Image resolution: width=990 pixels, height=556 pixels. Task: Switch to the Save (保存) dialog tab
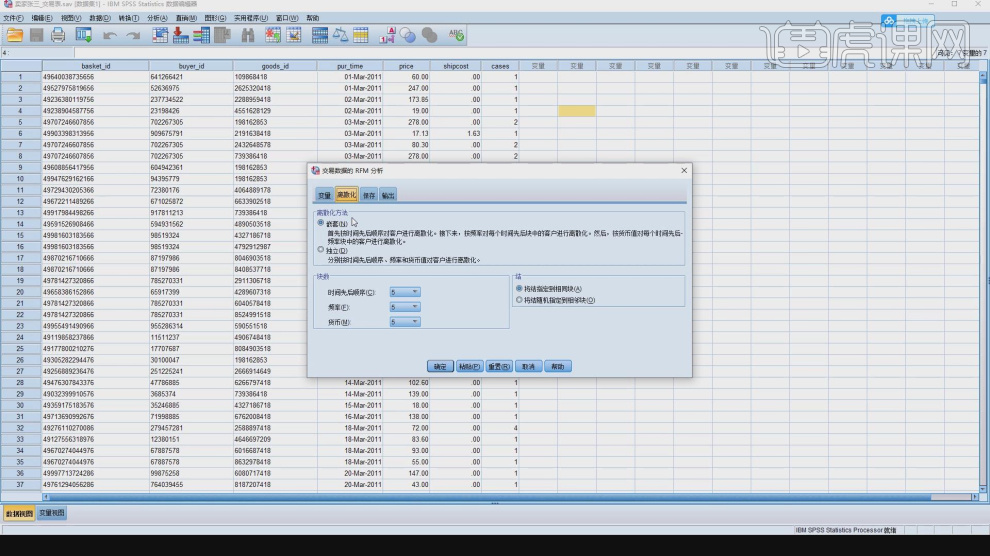click(369, 196)
